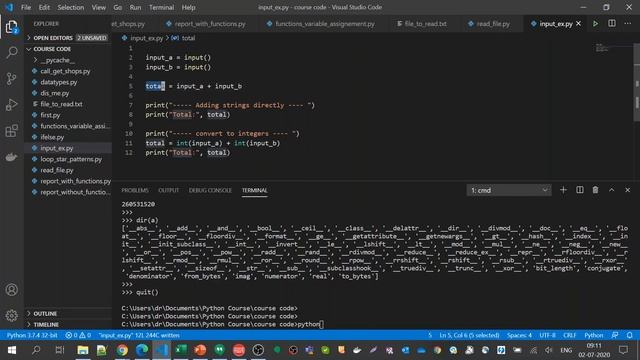Open Excel from taskbar
Screen dimensions: 640x360
(181, 350)
